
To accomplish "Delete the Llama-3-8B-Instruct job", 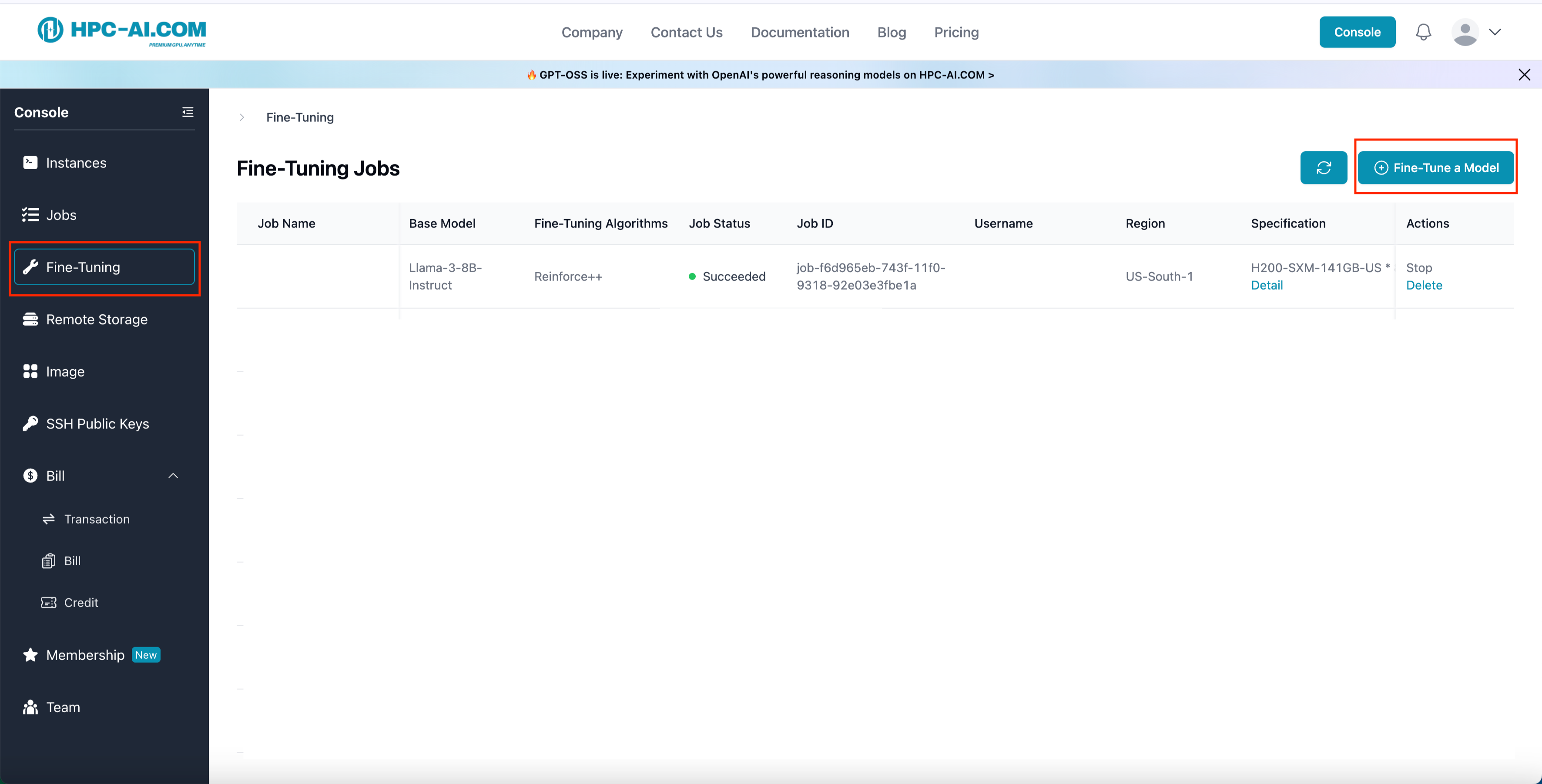I will [1424, 285].
